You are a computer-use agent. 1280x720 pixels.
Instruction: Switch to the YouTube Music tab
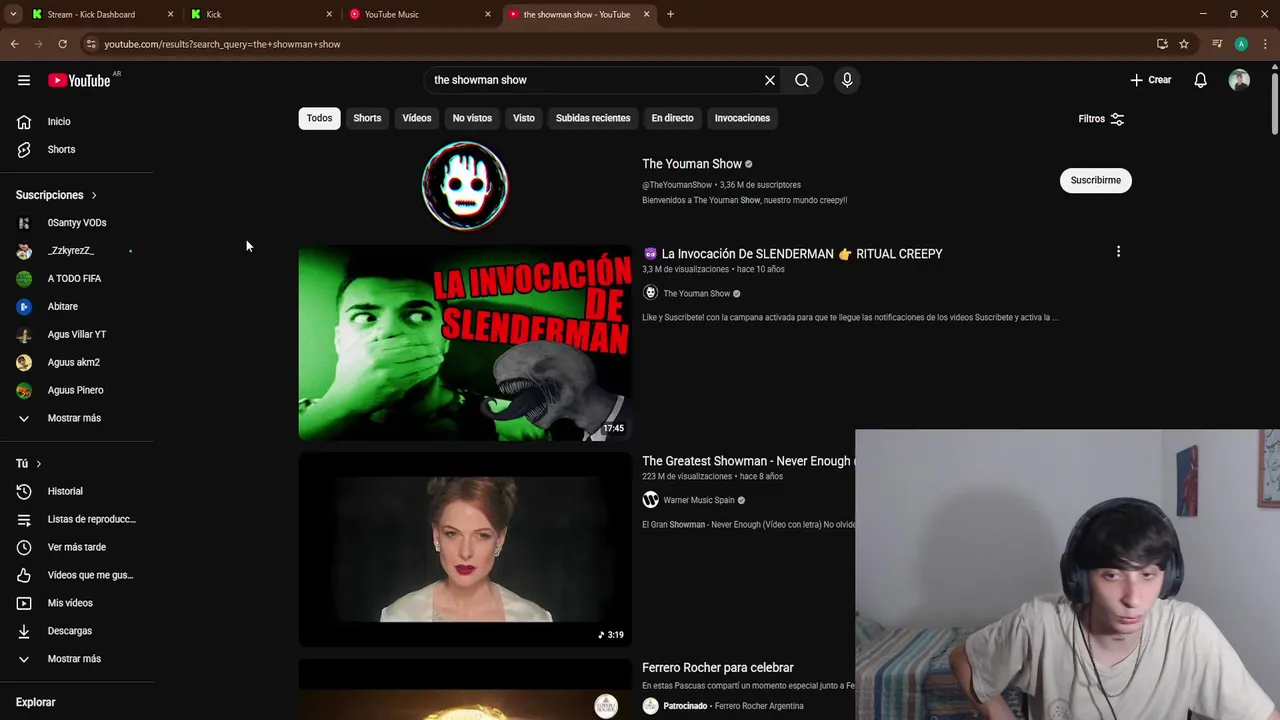419,14
